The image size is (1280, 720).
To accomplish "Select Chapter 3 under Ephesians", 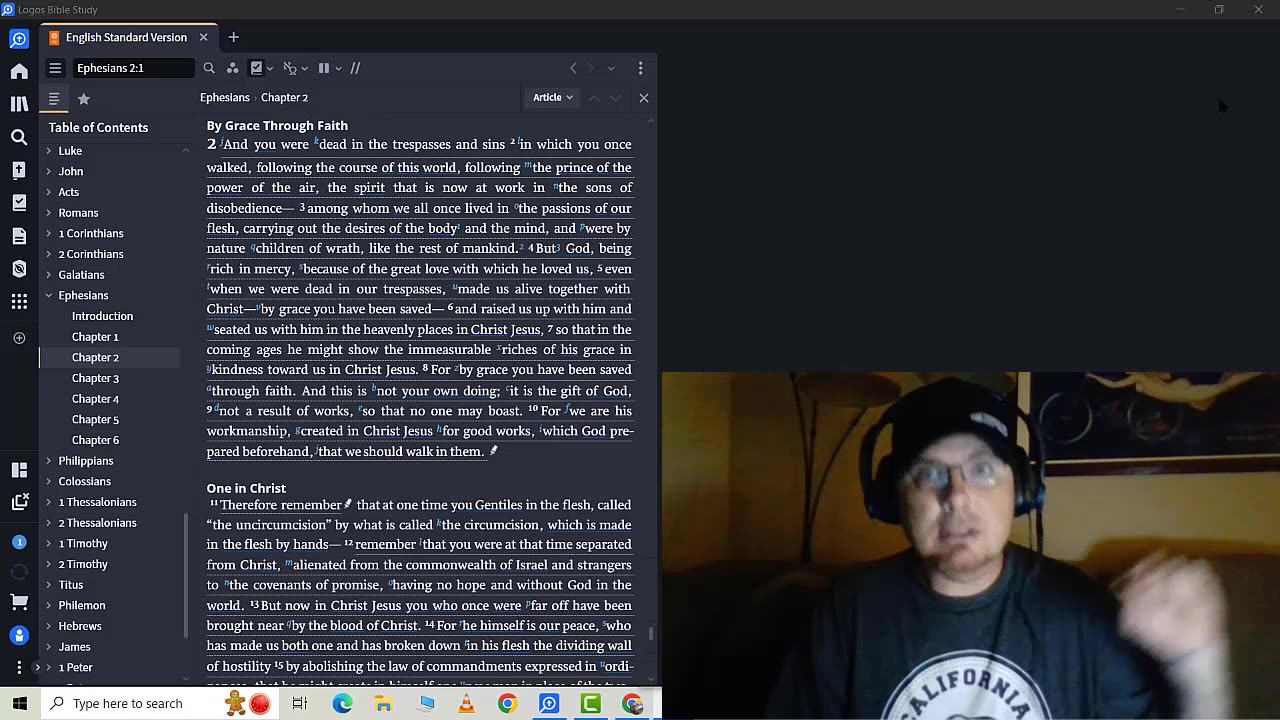I will point(95,378).
